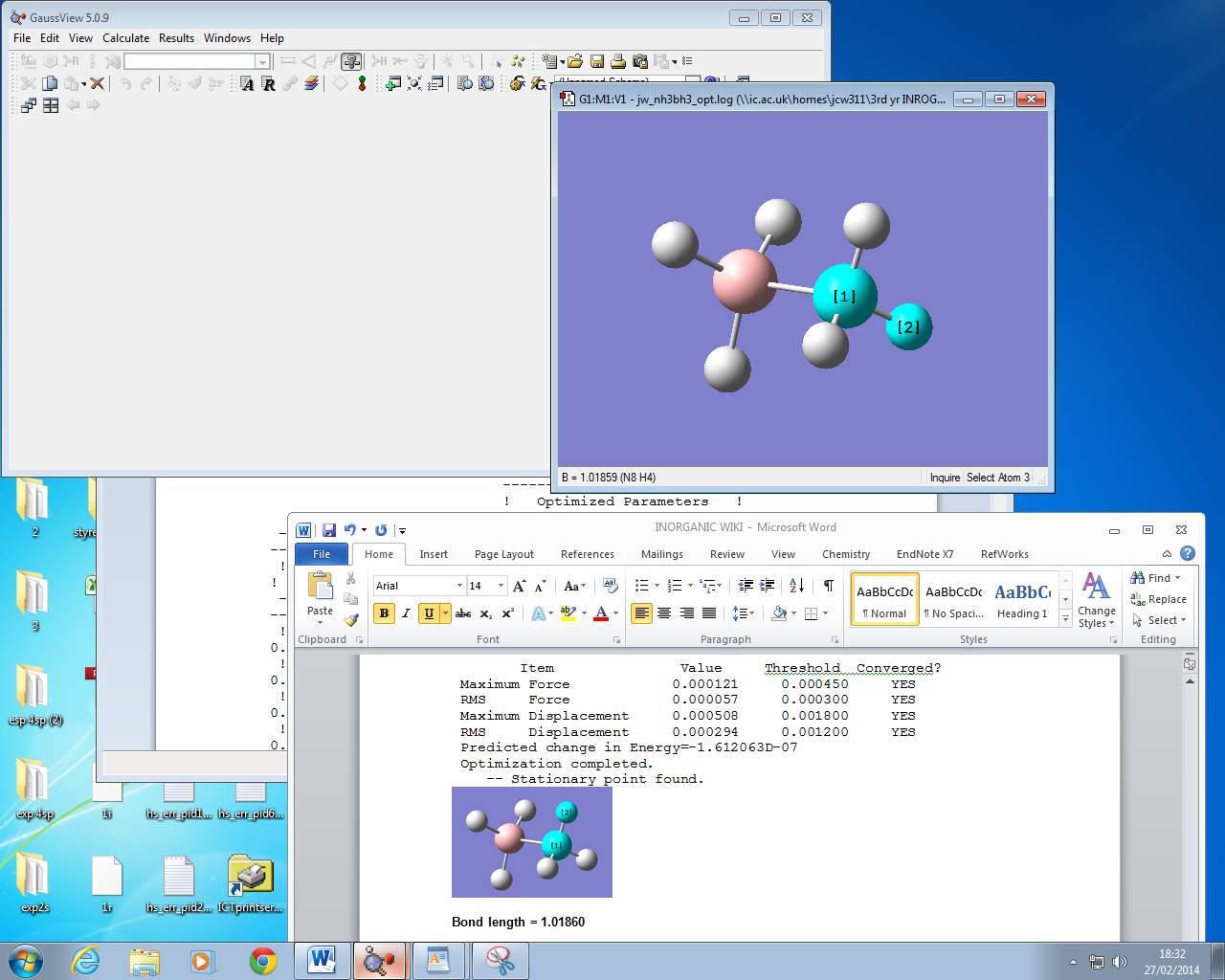Open the Arial font name dropdown
This screenshot has width=1225, height=980.
tap(460, 586)
